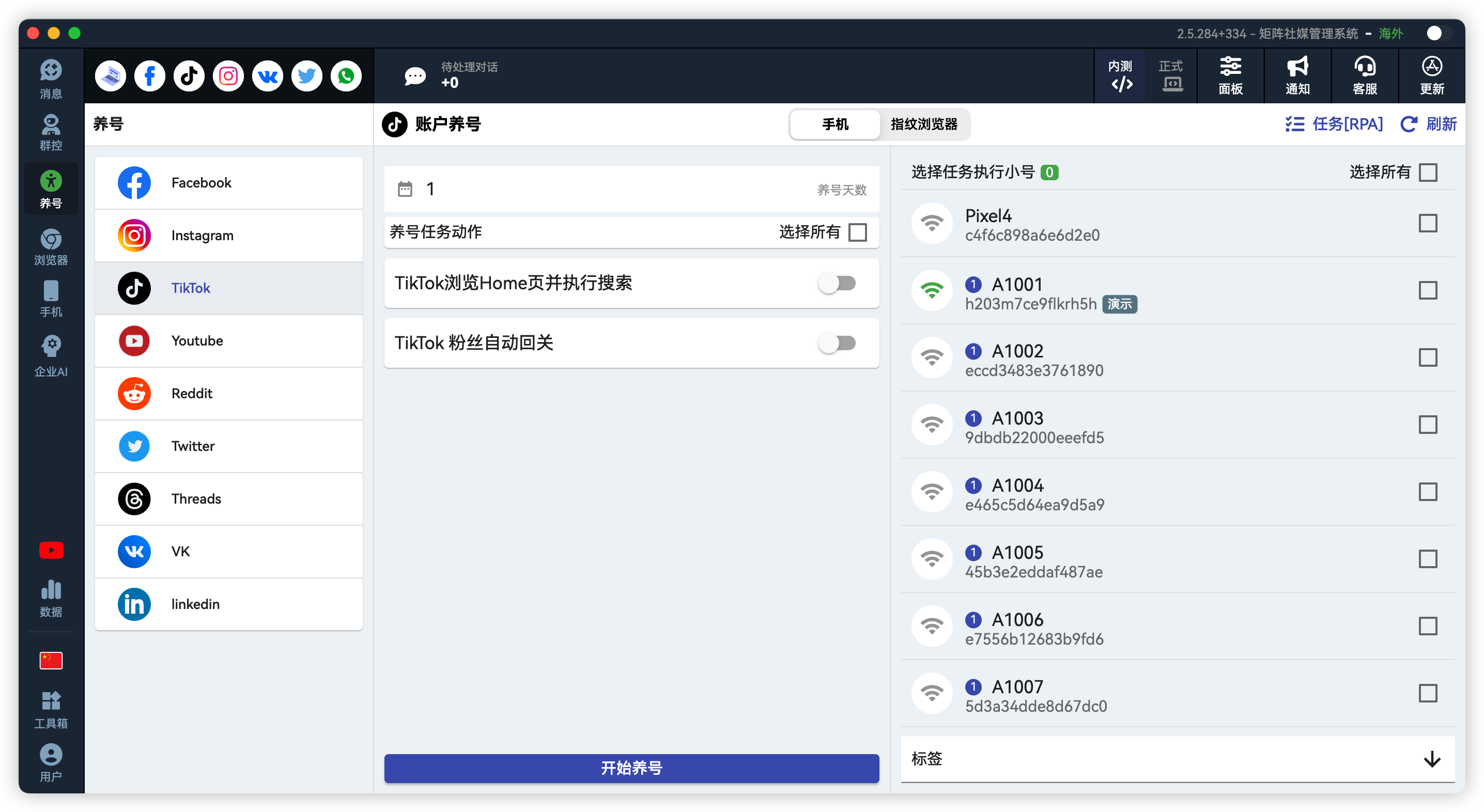Screen dimensions: 1484x812
Task: Select TikTok in platform list
Action: point(229,288)
